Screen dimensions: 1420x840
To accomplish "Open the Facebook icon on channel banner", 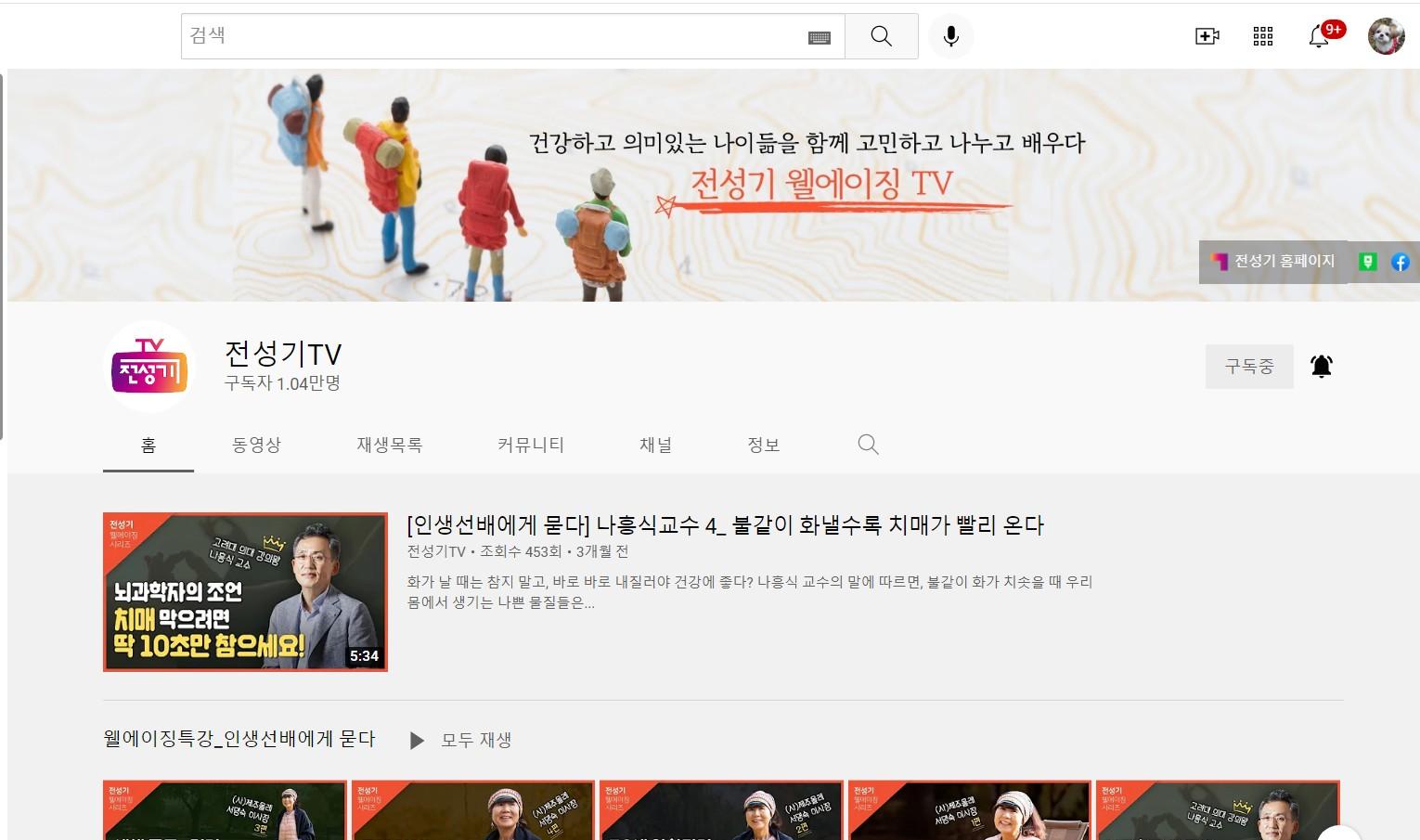I will tap(1401, 262).
